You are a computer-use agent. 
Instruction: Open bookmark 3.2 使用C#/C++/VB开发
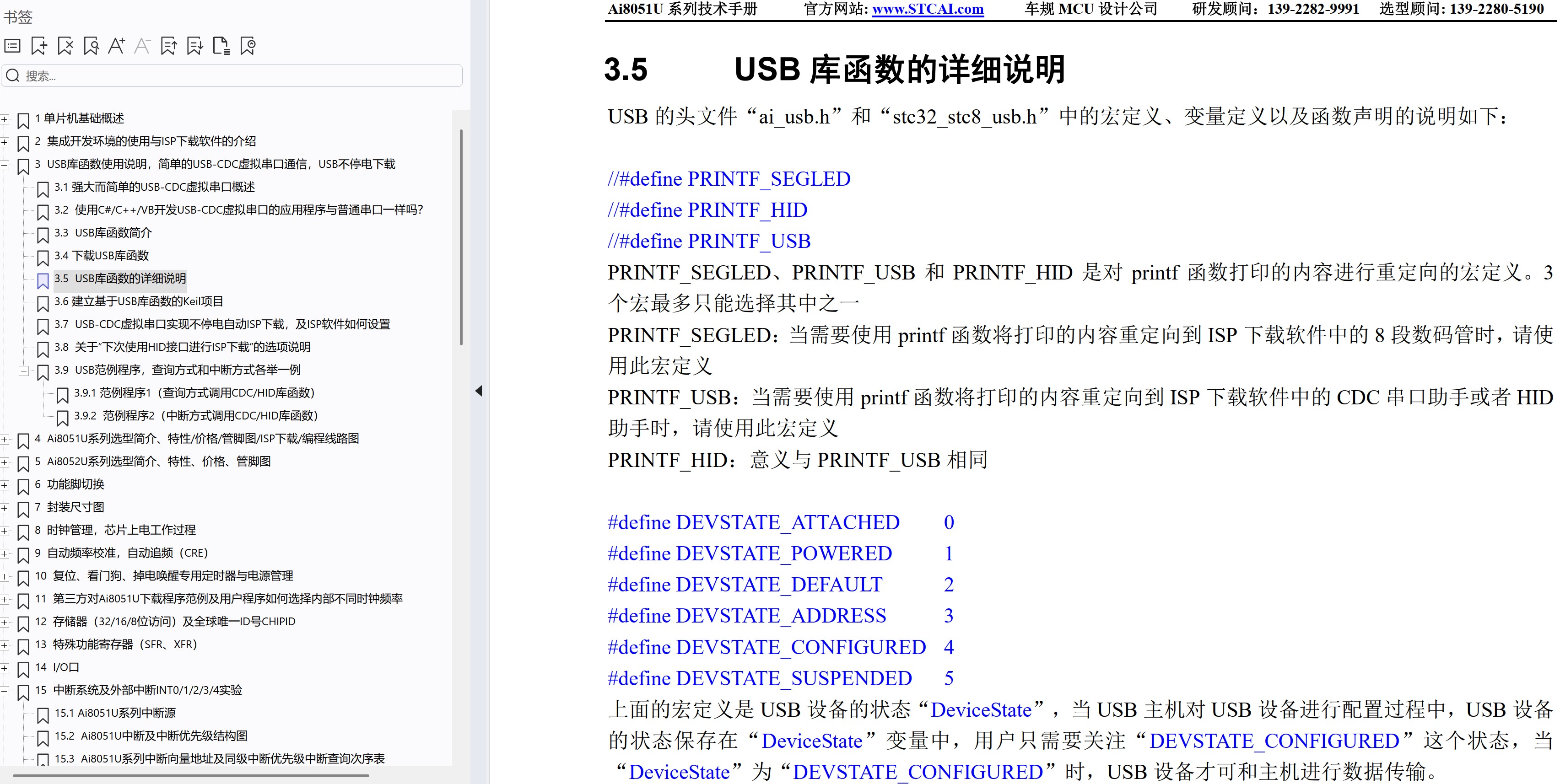[x=238, y=210]
